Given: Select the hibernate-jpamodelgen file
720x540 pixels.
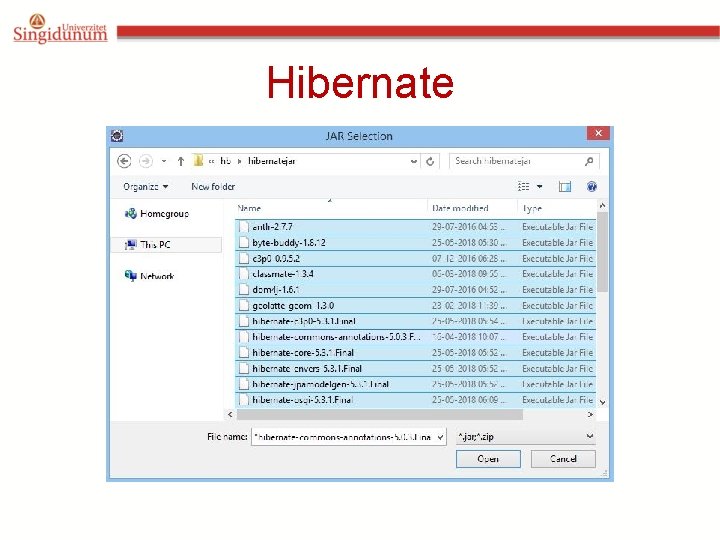Looking at the screenshot, I should [416, 384].
